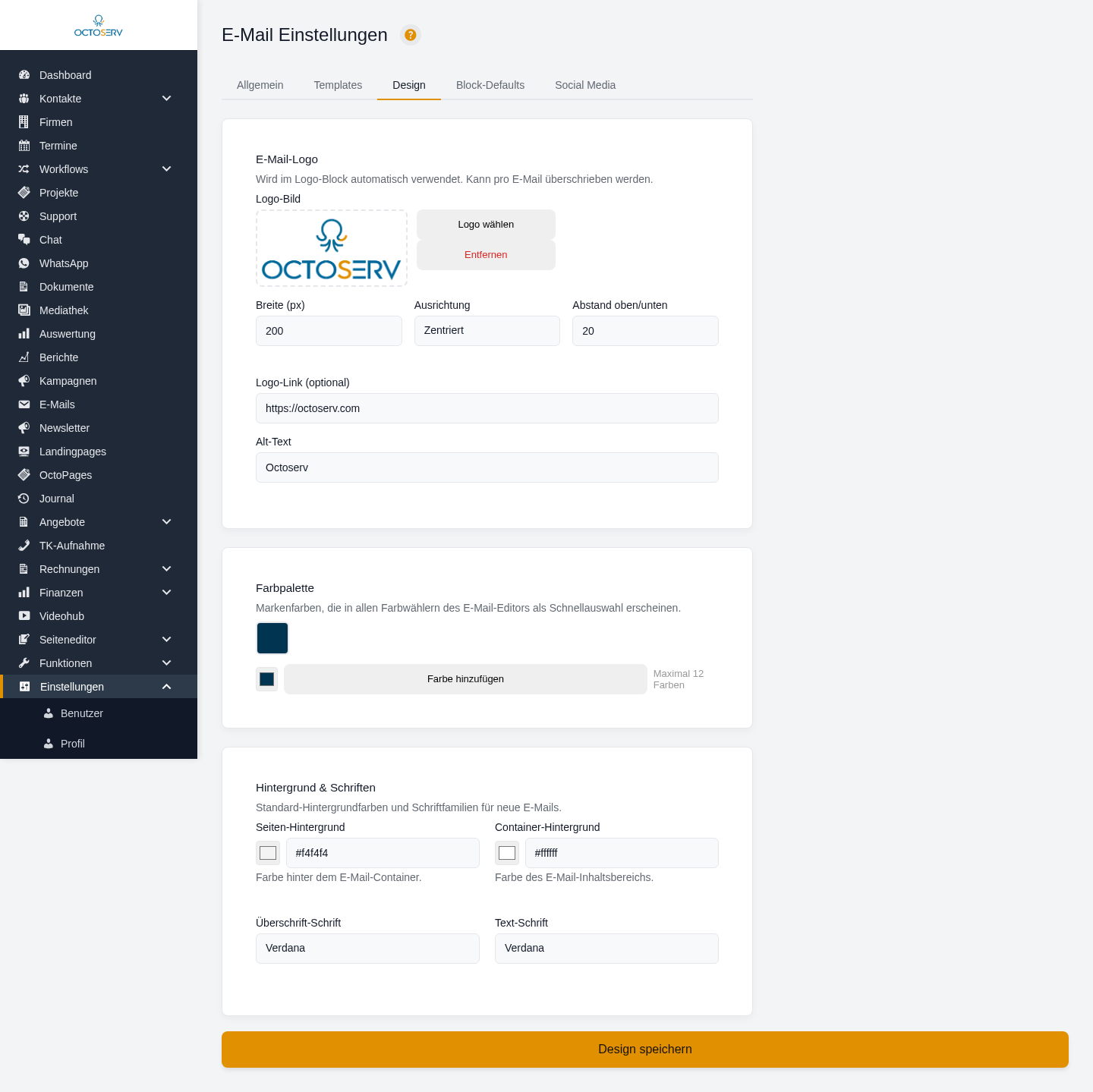The width and height of the screenshot is (1093, 1092).
Task: Click the OctoPages icon
Action: (x=24, y=475)
